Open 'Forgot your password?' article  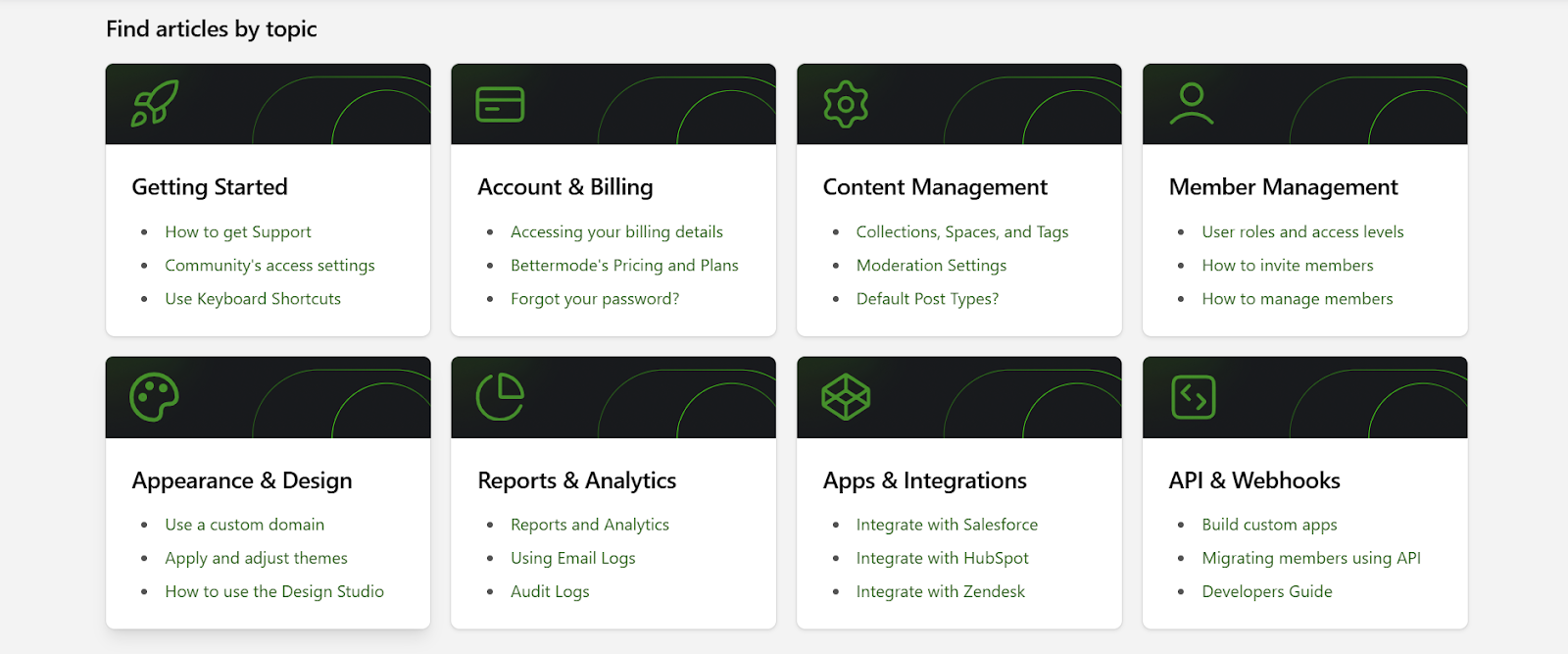point(595,299)
